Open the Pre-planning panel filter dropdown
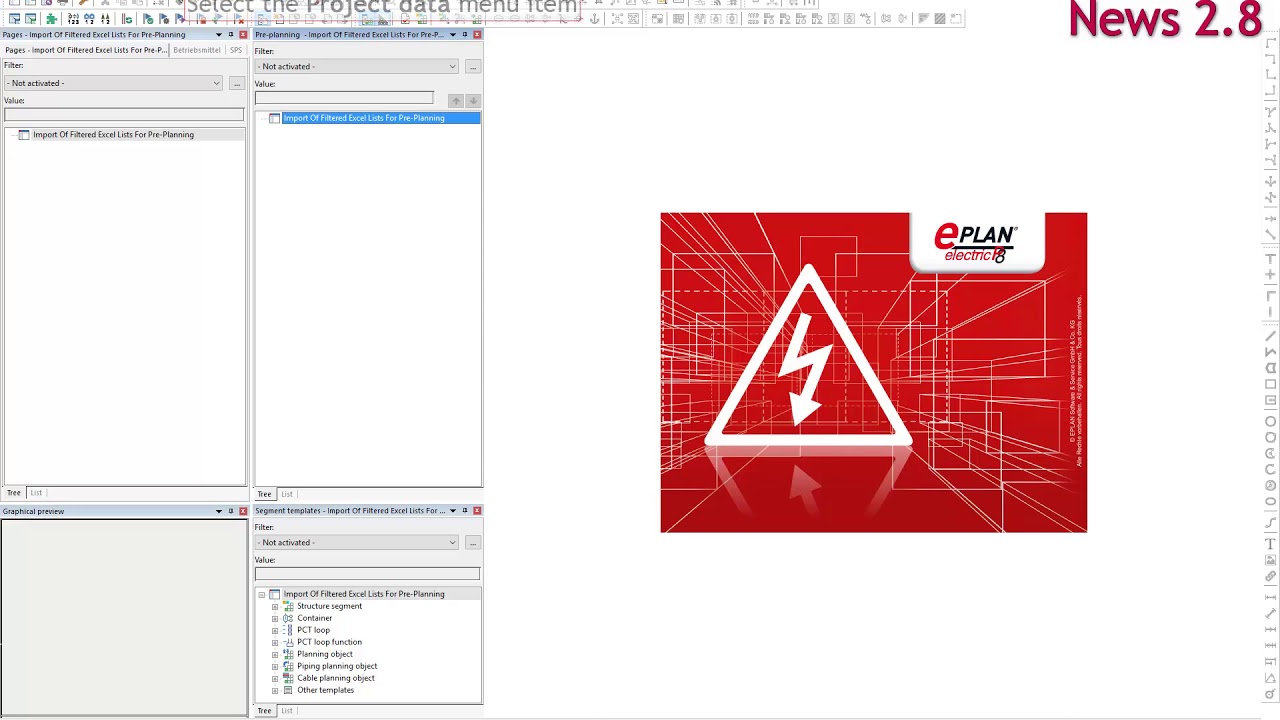Image resolution: width=1280 pixels, height=720 pixels. pos(452,67)
